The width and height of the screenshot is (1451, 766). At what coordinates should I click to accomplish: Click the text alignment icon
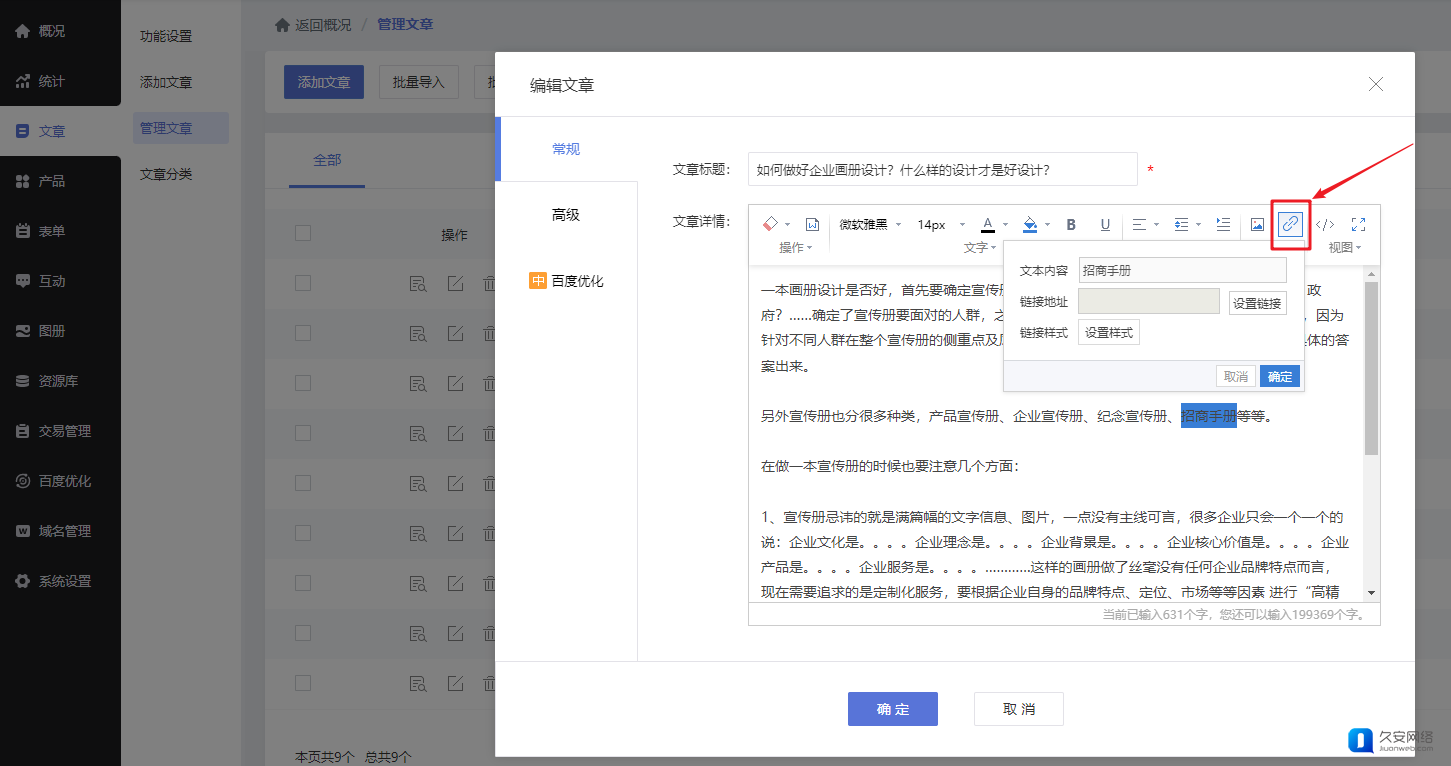[1138, 225]
